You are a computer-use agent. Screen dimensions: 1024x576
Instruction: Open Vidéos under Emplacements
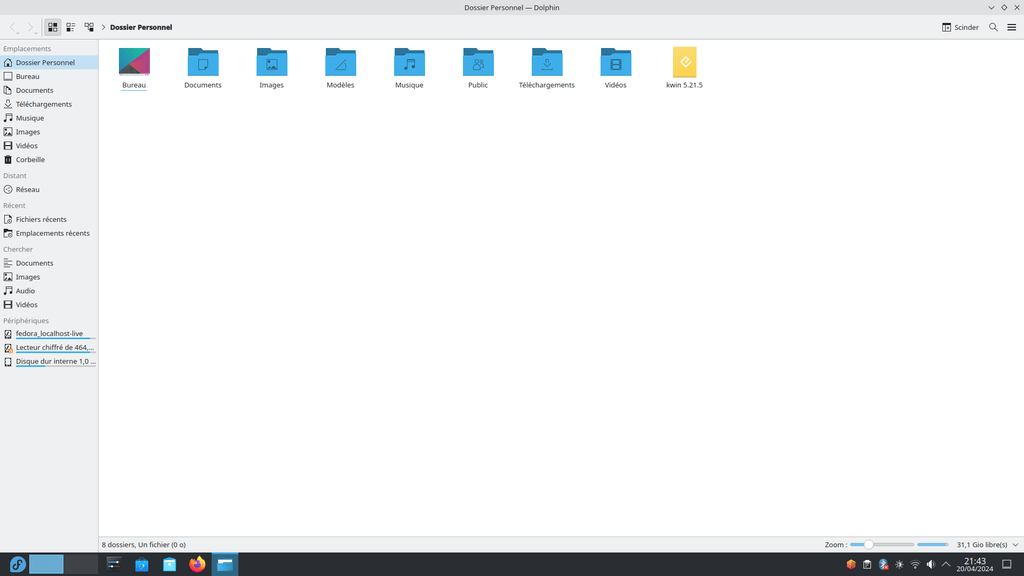49,146
